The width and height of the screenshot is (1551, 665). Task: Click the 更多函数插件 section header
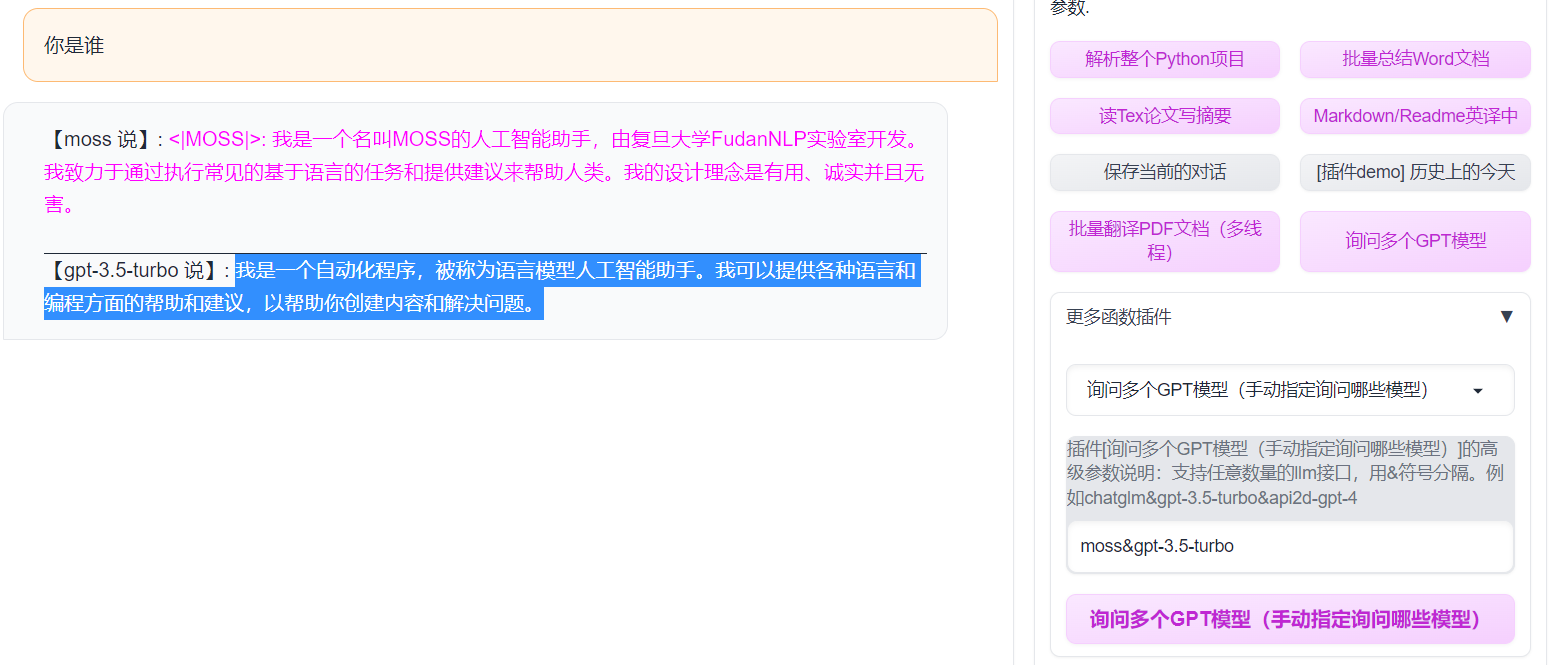1290,317
